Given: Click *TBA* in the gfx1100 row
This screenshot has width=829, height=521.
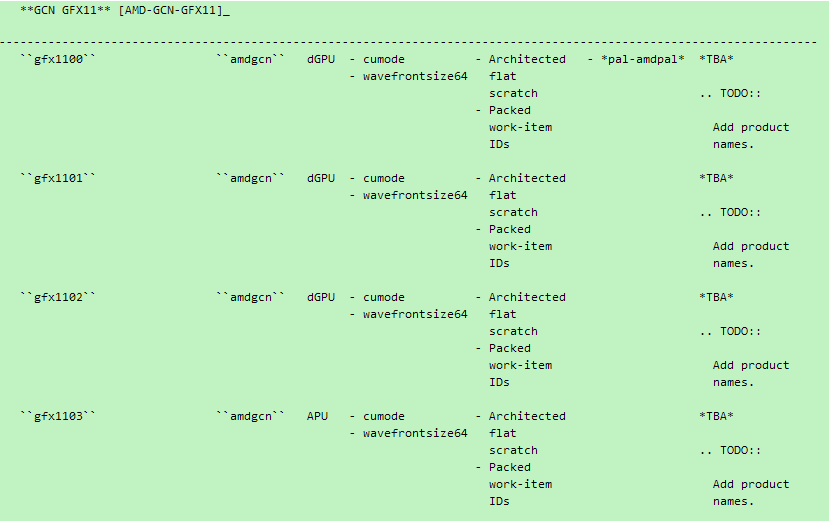Looking at the screenshot, I should (716, 59).
